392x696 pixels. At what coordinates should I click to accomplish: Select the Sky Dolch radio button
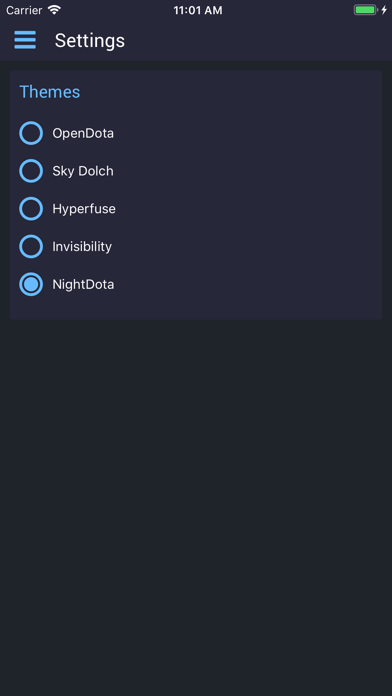[31, 171]
